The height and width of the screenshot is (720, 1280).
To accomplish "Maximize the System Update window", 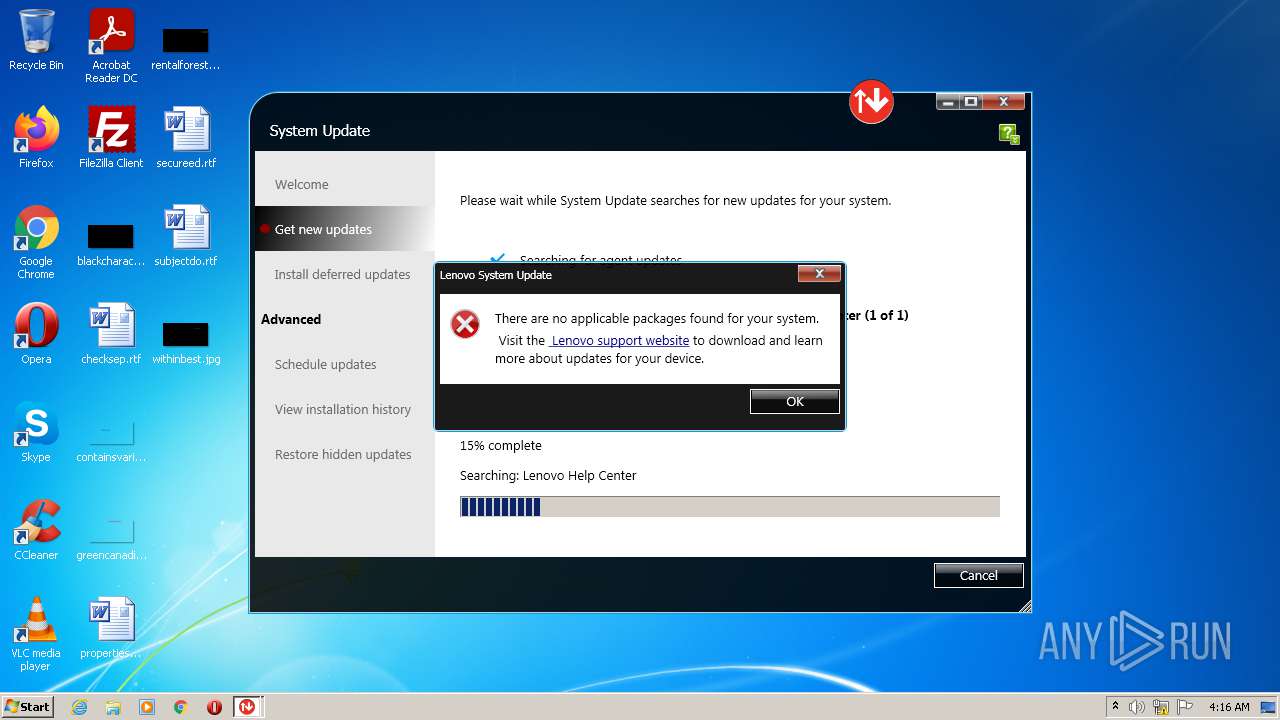I will (x=970, y=102).
